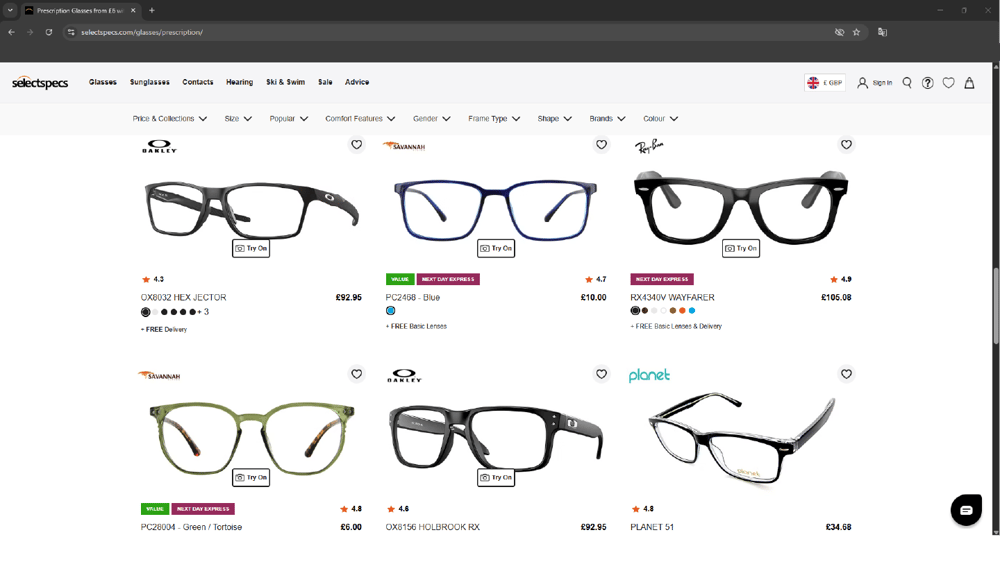Open the site search magnifier icon
1000x562 pixels.
pyautogui.click(x=907, y=83)
